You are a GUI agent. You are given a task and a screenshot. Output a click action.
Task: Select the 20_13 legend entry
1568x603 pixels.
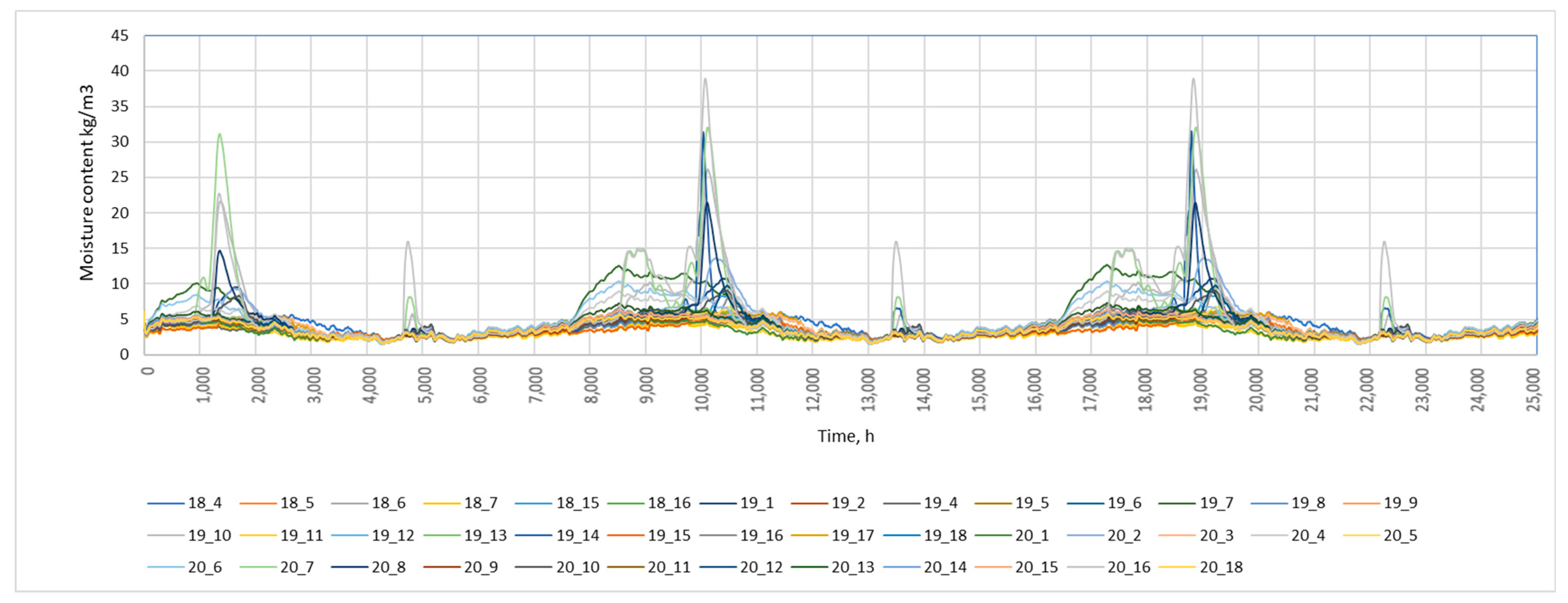click(853, 567)
